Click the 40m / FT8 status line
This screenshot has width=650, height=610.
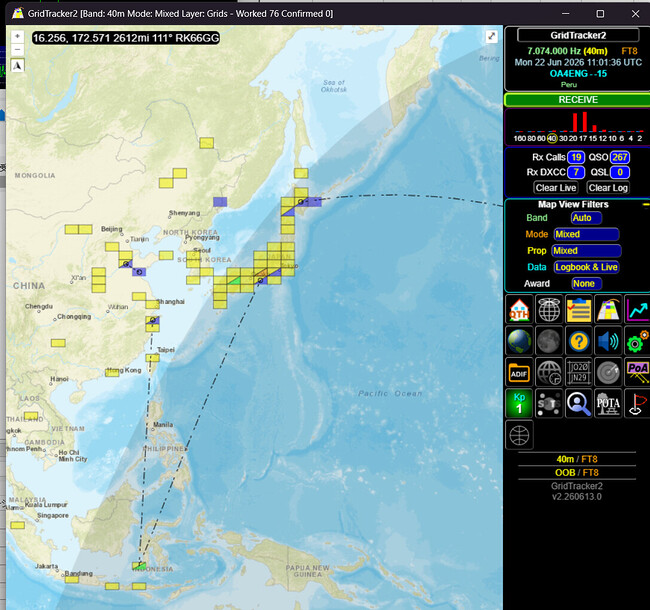[577, 459]
